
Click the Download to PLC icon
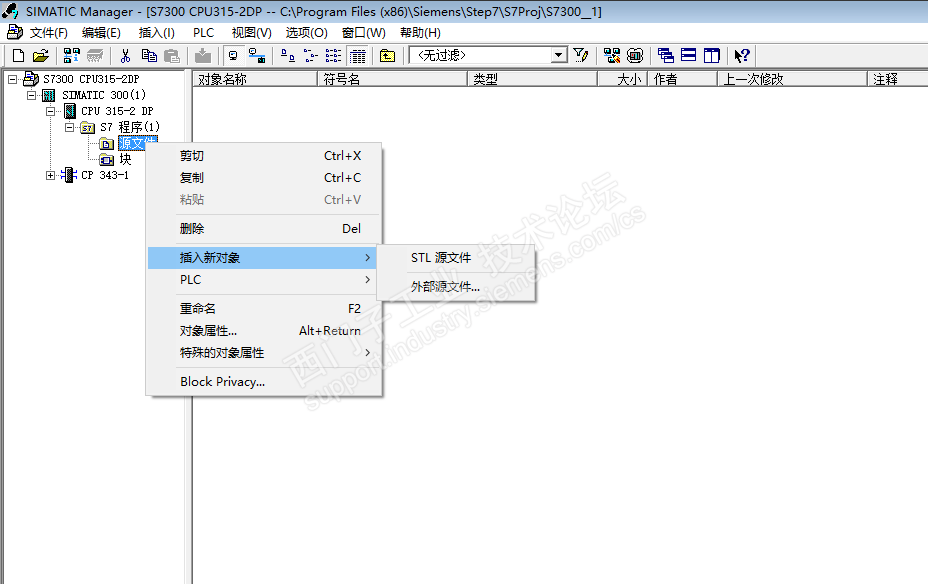pos(203,56)
